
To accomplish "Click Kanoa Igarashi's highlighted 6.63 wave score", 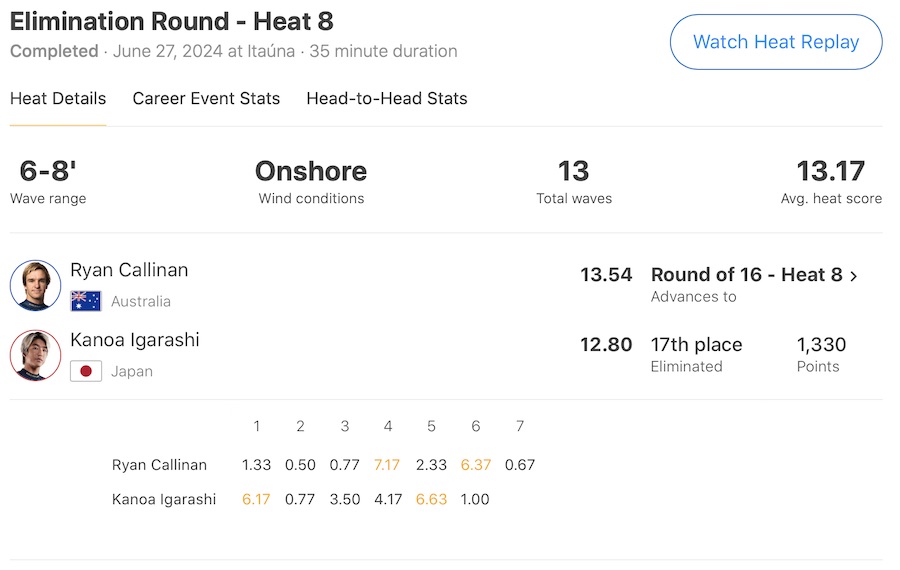I will coord(431,499).
